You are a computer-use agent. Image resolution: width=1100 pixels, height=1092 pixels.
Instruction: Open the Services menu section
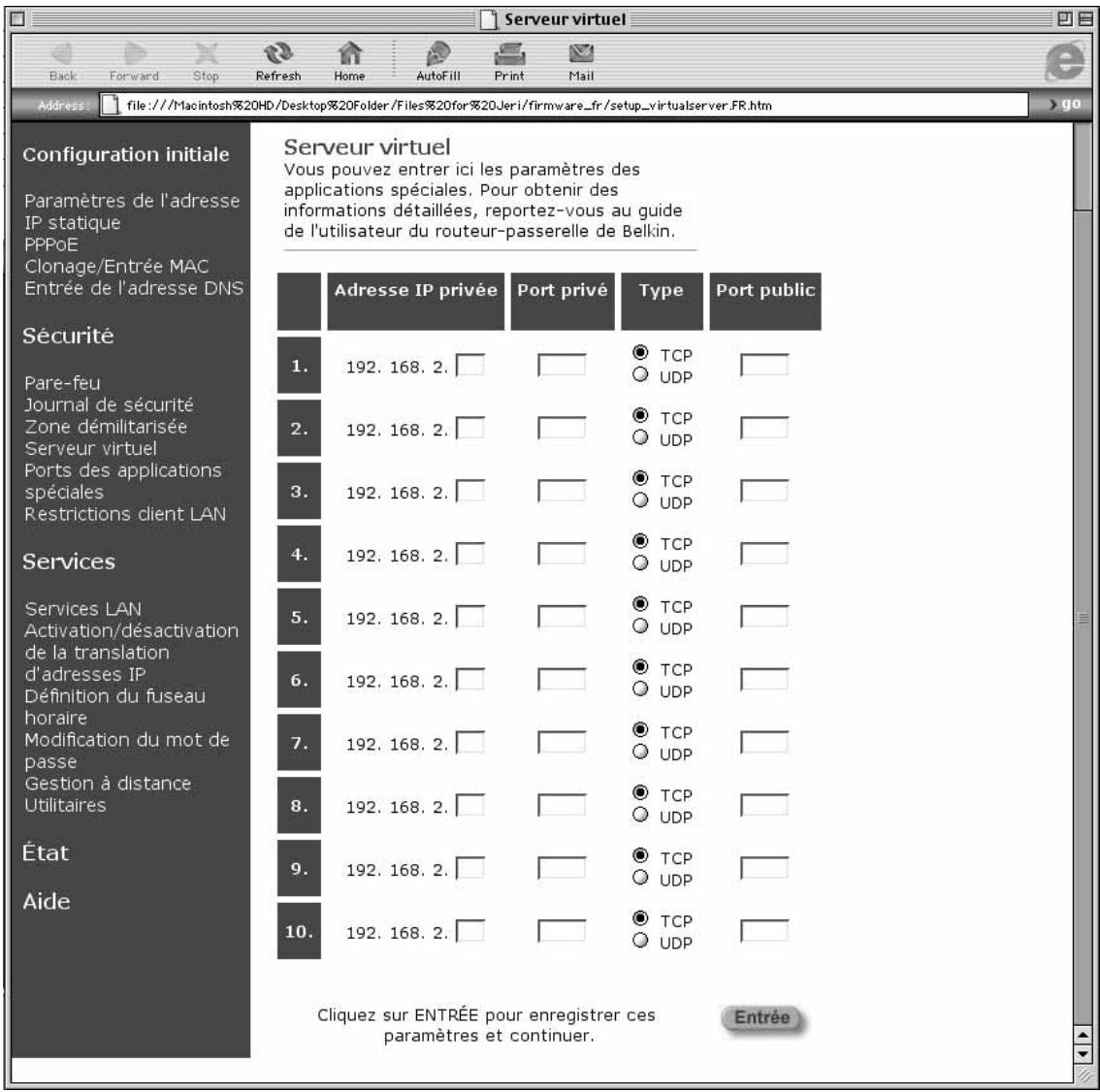[x=69, y=562]
